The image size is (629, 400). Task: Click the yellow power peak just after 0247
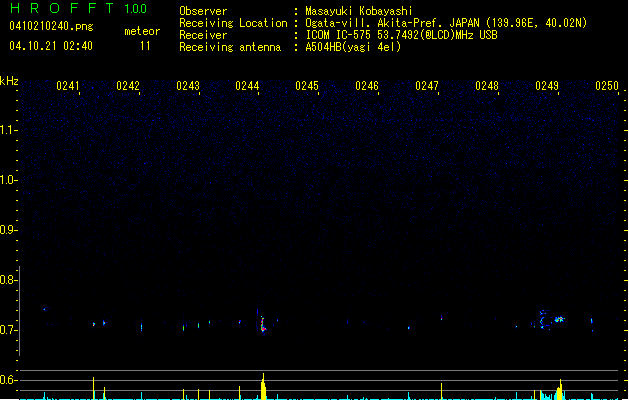coord(442,391)
